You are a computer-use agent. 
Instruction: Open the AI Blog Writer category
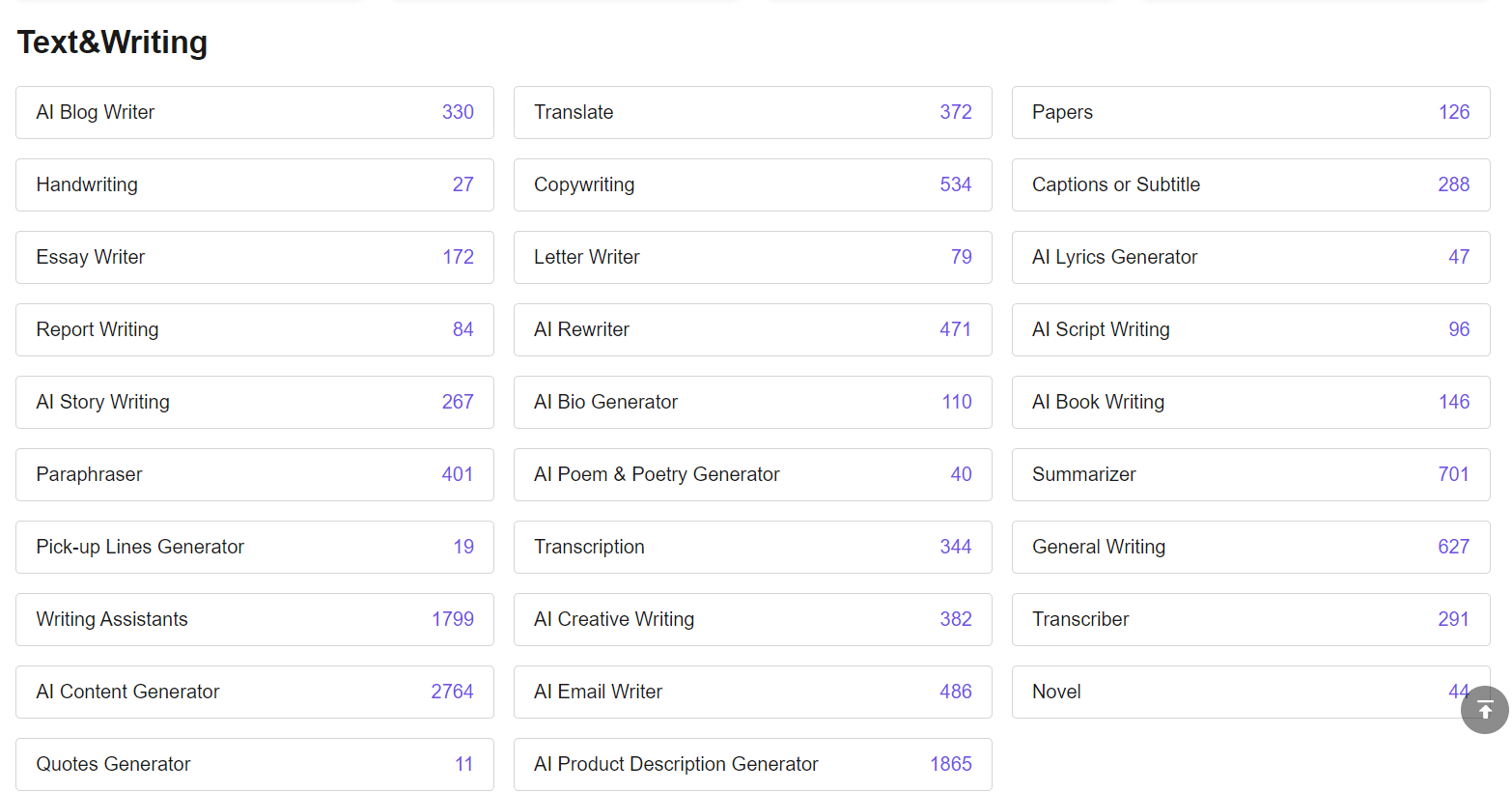[x=255, y=112]
